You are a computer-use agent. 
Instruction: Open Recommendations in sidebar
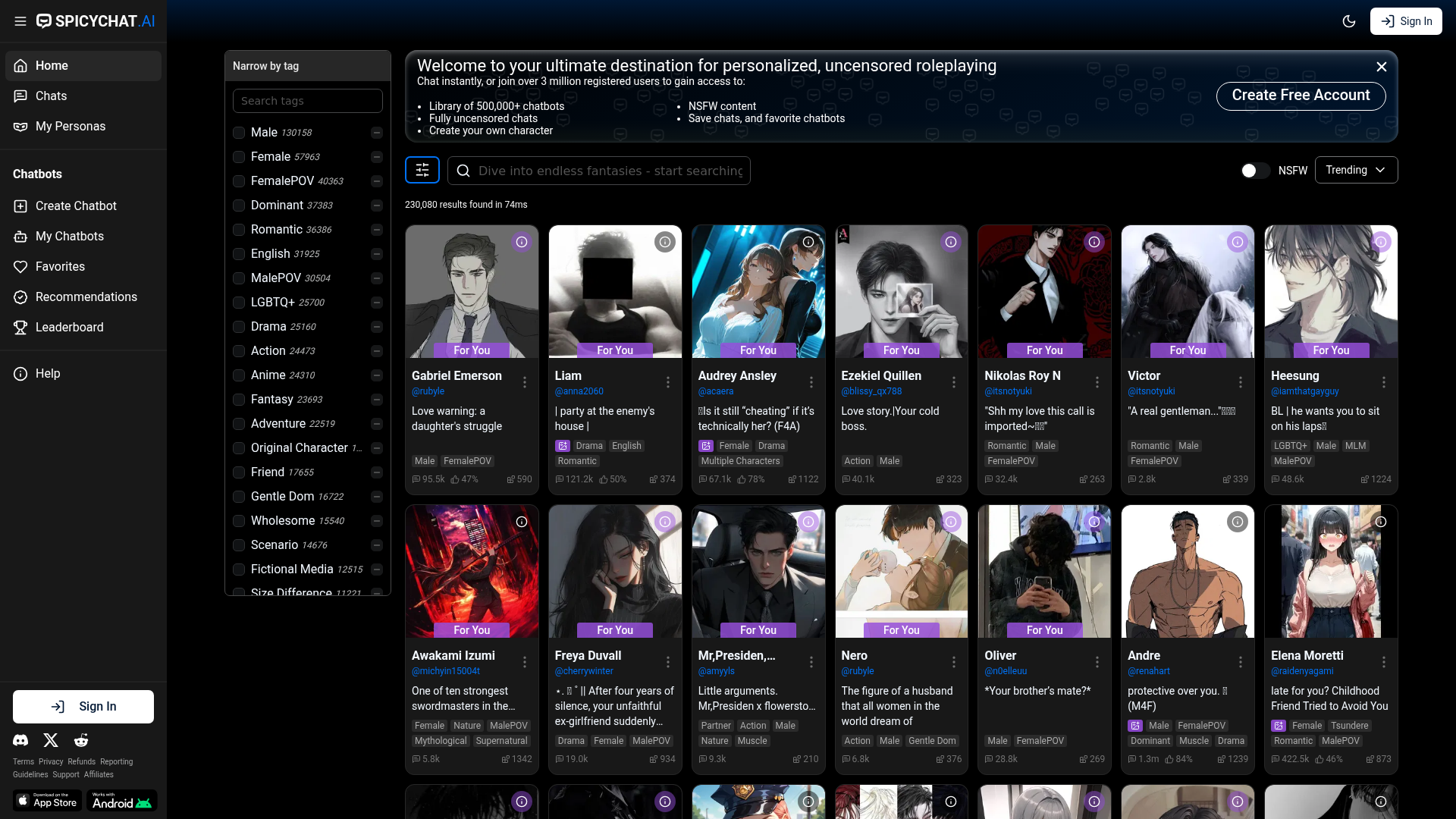[83, 297]
